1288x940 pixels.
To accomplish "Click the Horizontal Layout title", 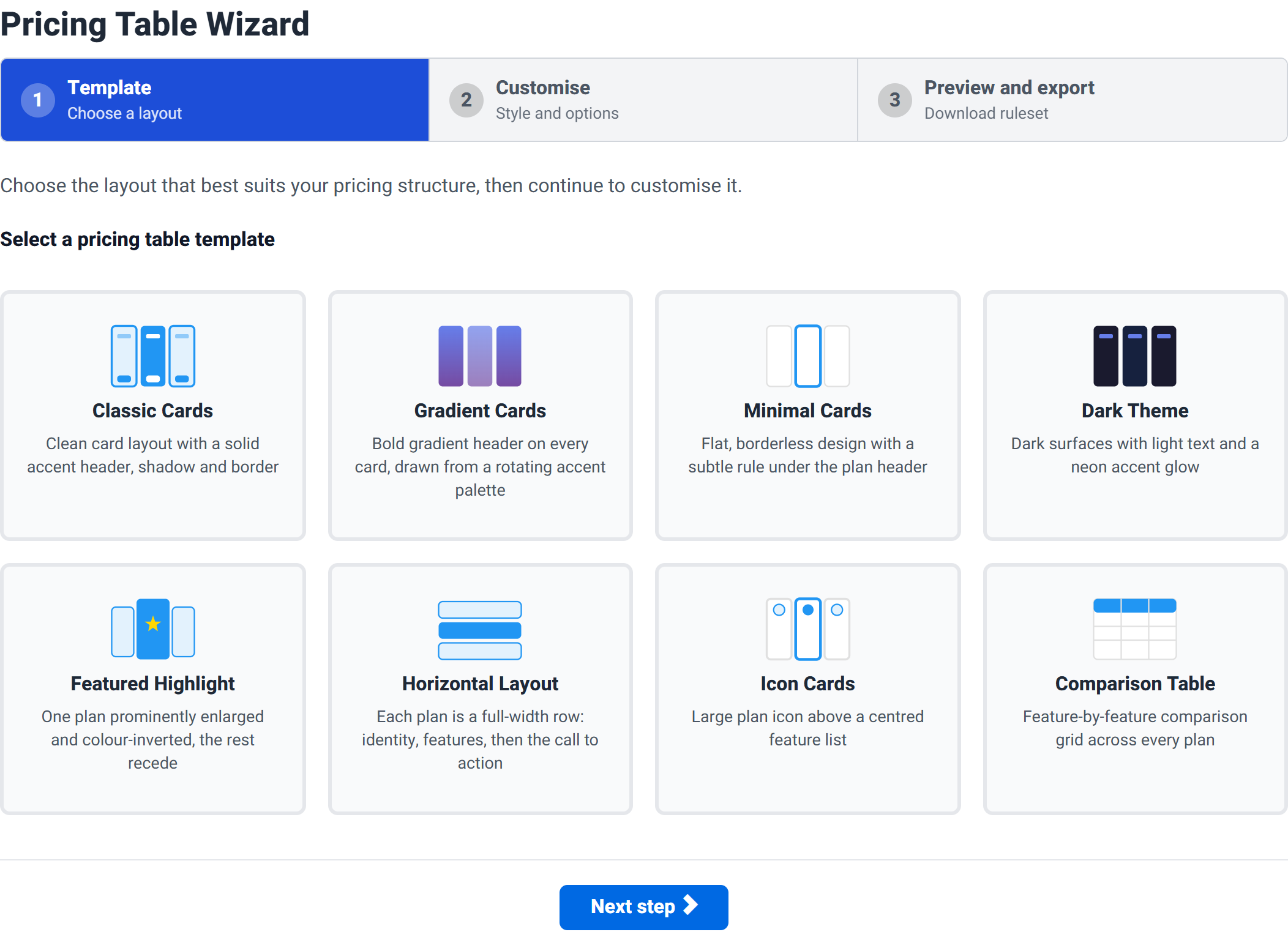I will [480, 684].
